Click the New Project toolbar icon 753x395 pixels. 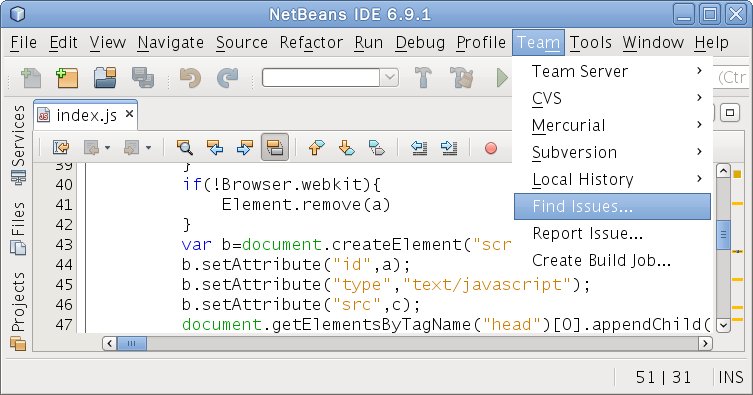pos(67,77)
